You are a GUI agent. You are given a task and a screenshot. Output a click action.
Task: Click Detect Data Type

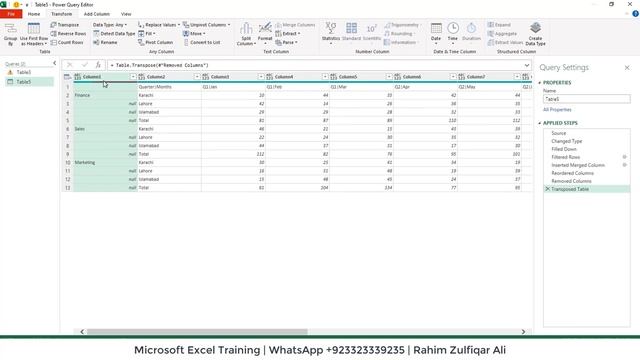click(x=114, y=33)
